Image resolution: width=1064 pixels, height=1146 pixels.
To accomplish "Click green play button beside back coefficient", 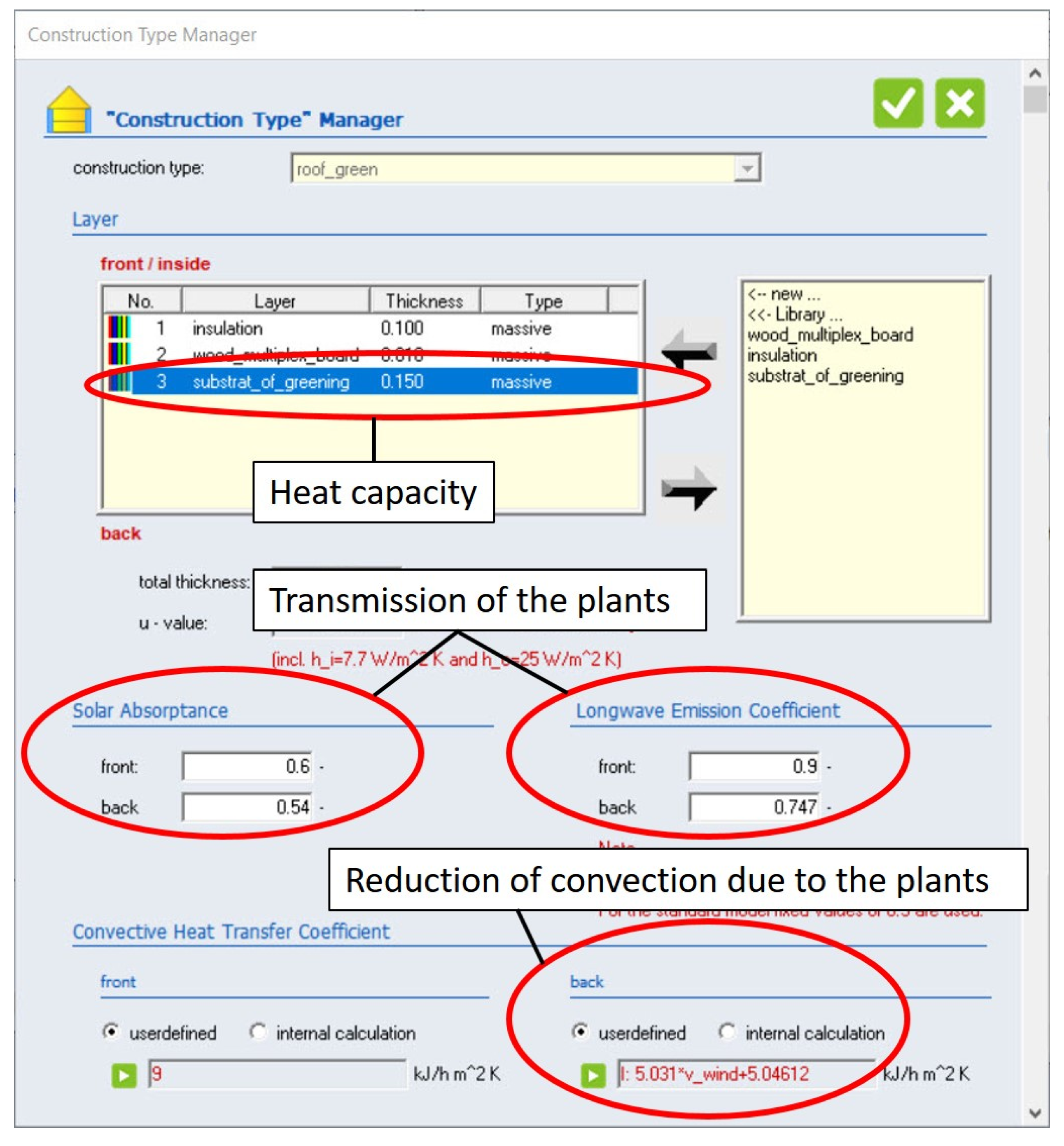I will pos(593,1075).
